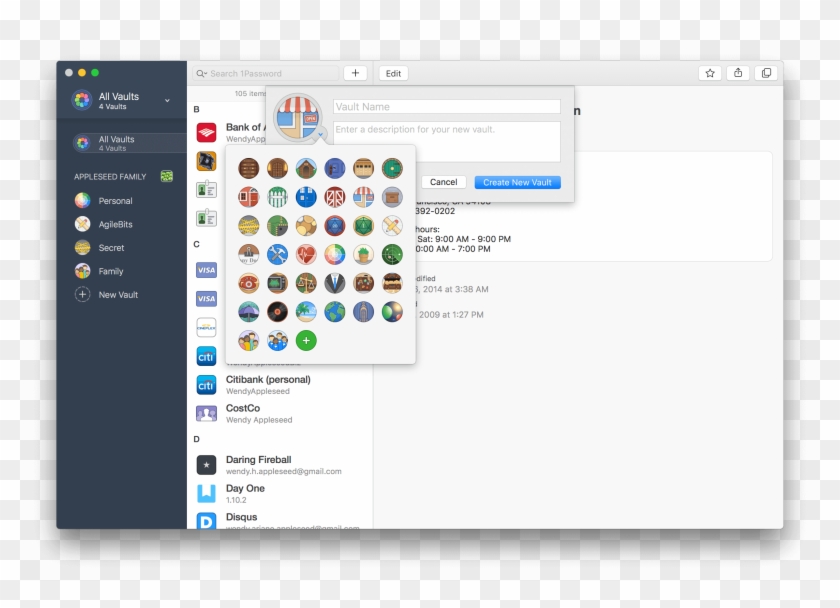Image resolution: width=840 pixels, height=608 pixels.
Task: Select the scales of justice vault icon
Action: pyautogui.click(x=306, y=283)
